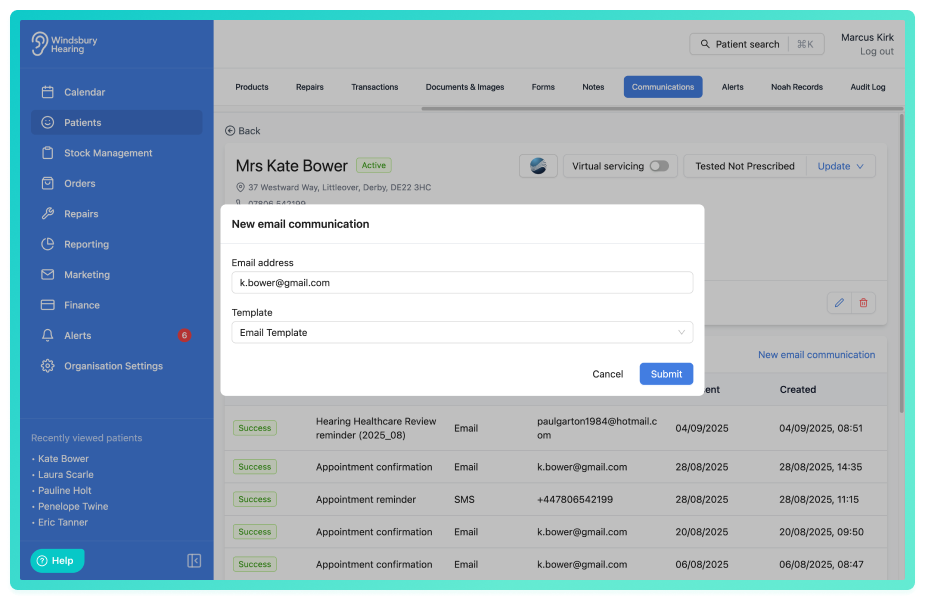The image size is (925, 600).
Task: Click the Stock Management clipboard icon
Action: [x=48, y=153]
